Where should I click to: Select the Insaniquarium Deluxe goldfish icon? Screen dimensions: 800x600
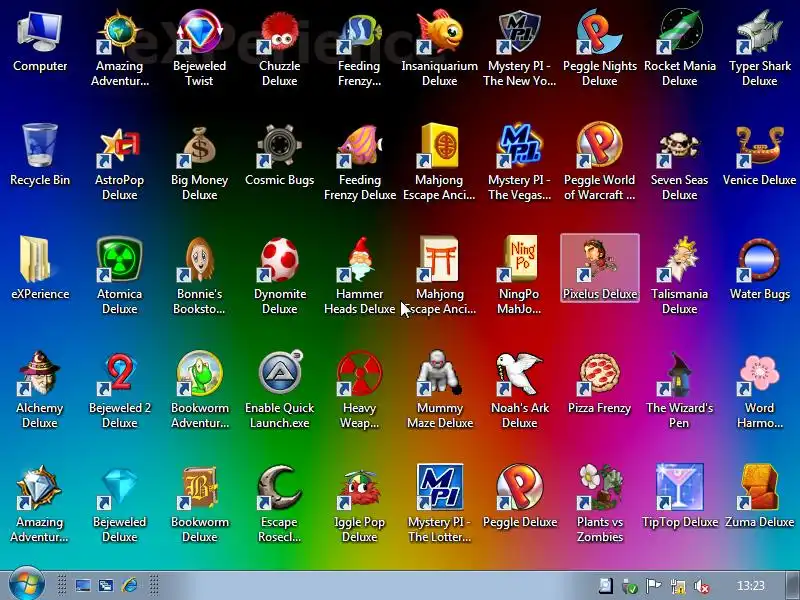[x=440, y=48]
